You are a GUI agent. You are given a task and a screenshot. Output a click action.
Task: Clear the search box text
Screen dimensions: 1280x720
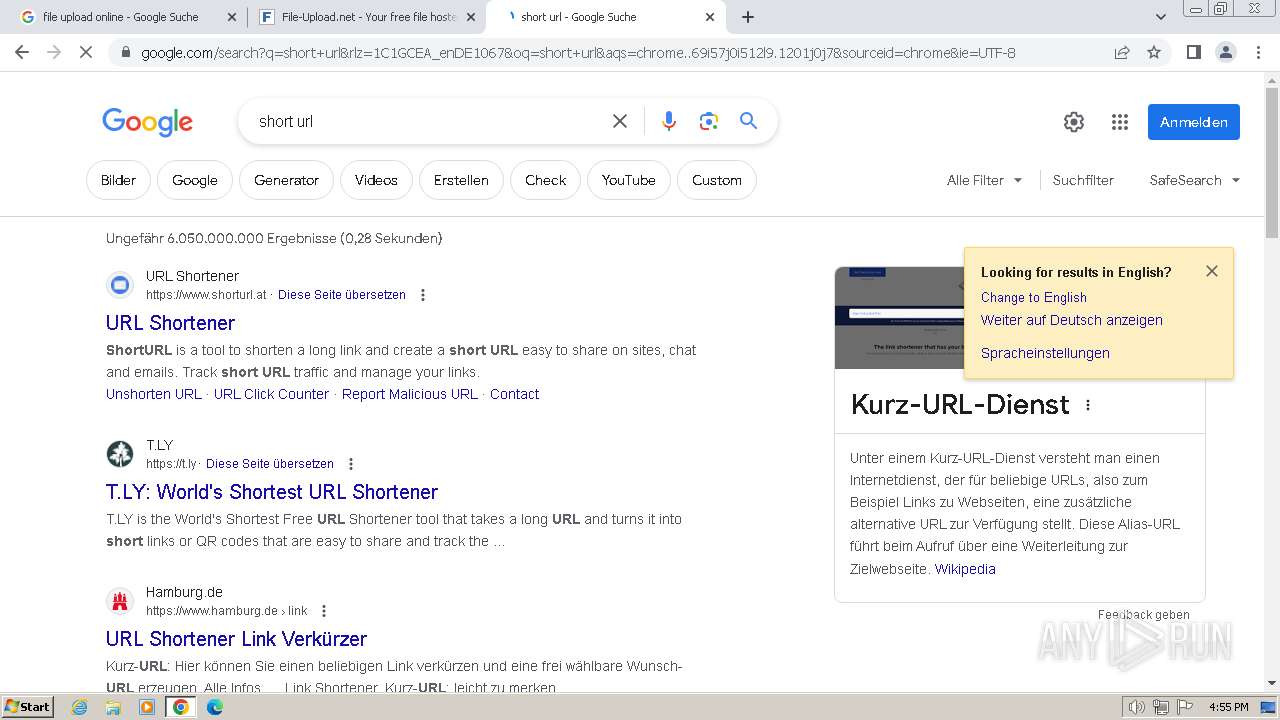tap(620, 121)
